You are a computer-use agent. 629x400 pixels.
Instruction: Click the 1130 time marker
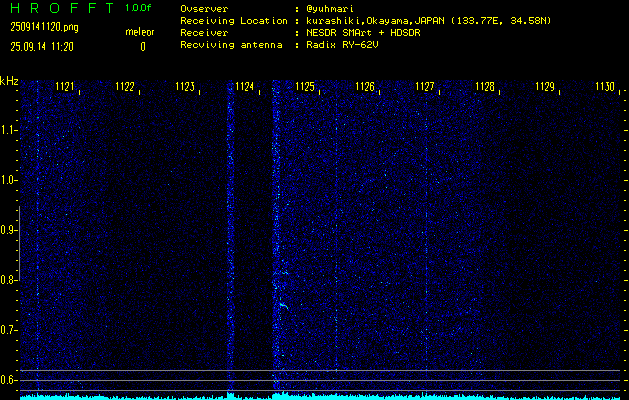pyautogui.click(x=605, y=87)
